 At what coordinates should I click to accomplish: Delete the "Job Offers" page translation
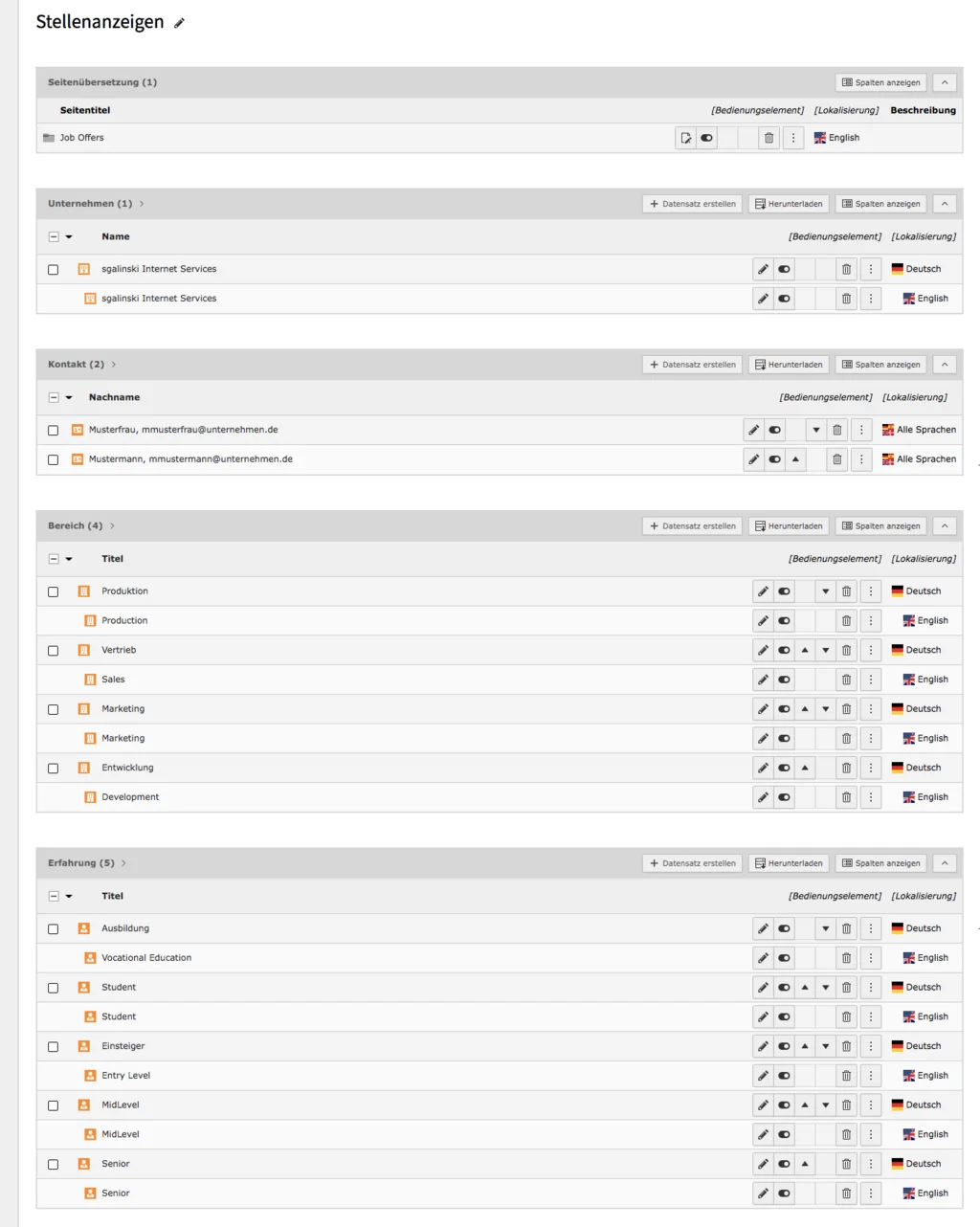click(x=769, y=137)
